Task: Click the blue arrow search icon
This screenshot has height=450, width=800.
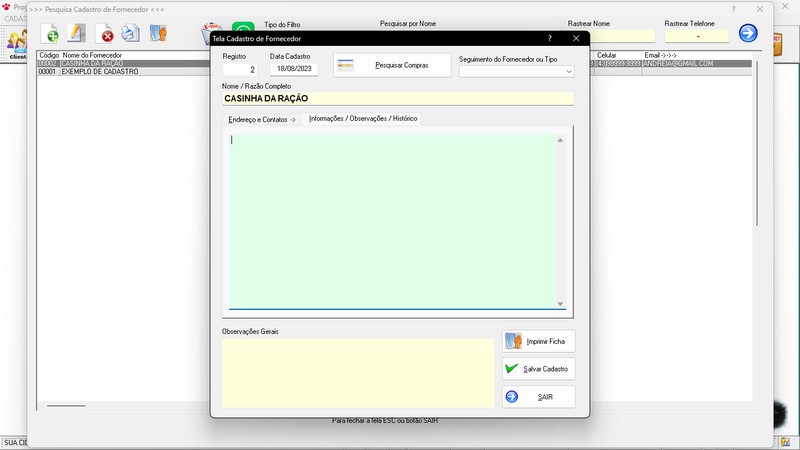Action: tap(748, 34)
